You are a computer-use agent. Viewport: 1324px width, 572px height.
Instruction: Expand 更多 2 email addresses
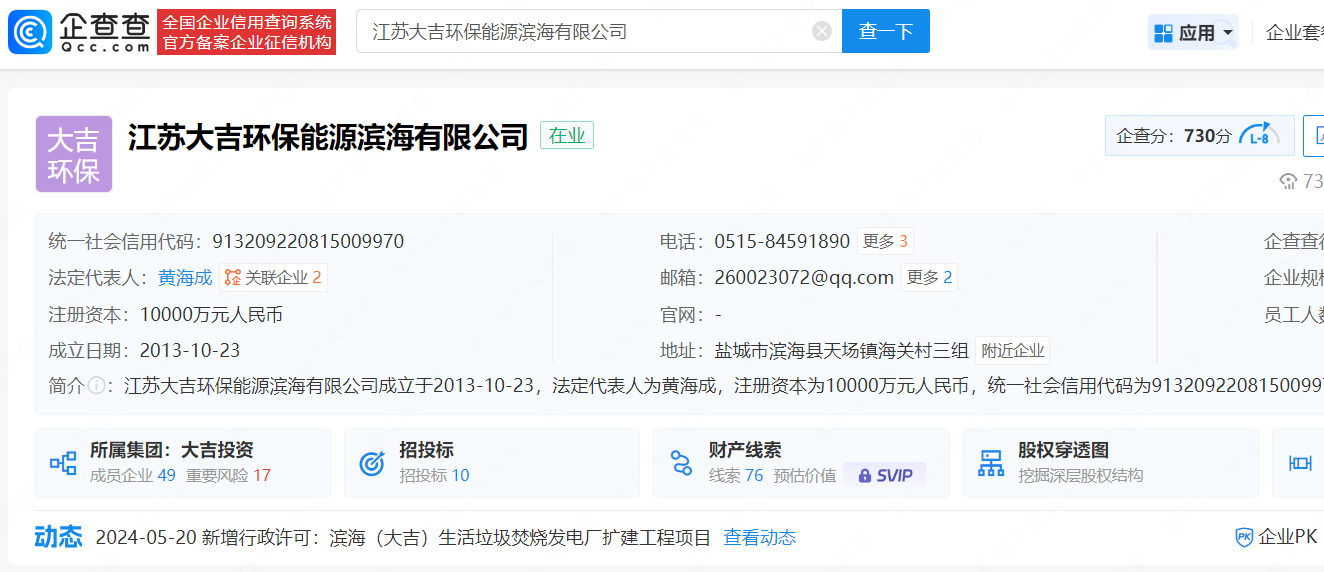click(929, 278)
